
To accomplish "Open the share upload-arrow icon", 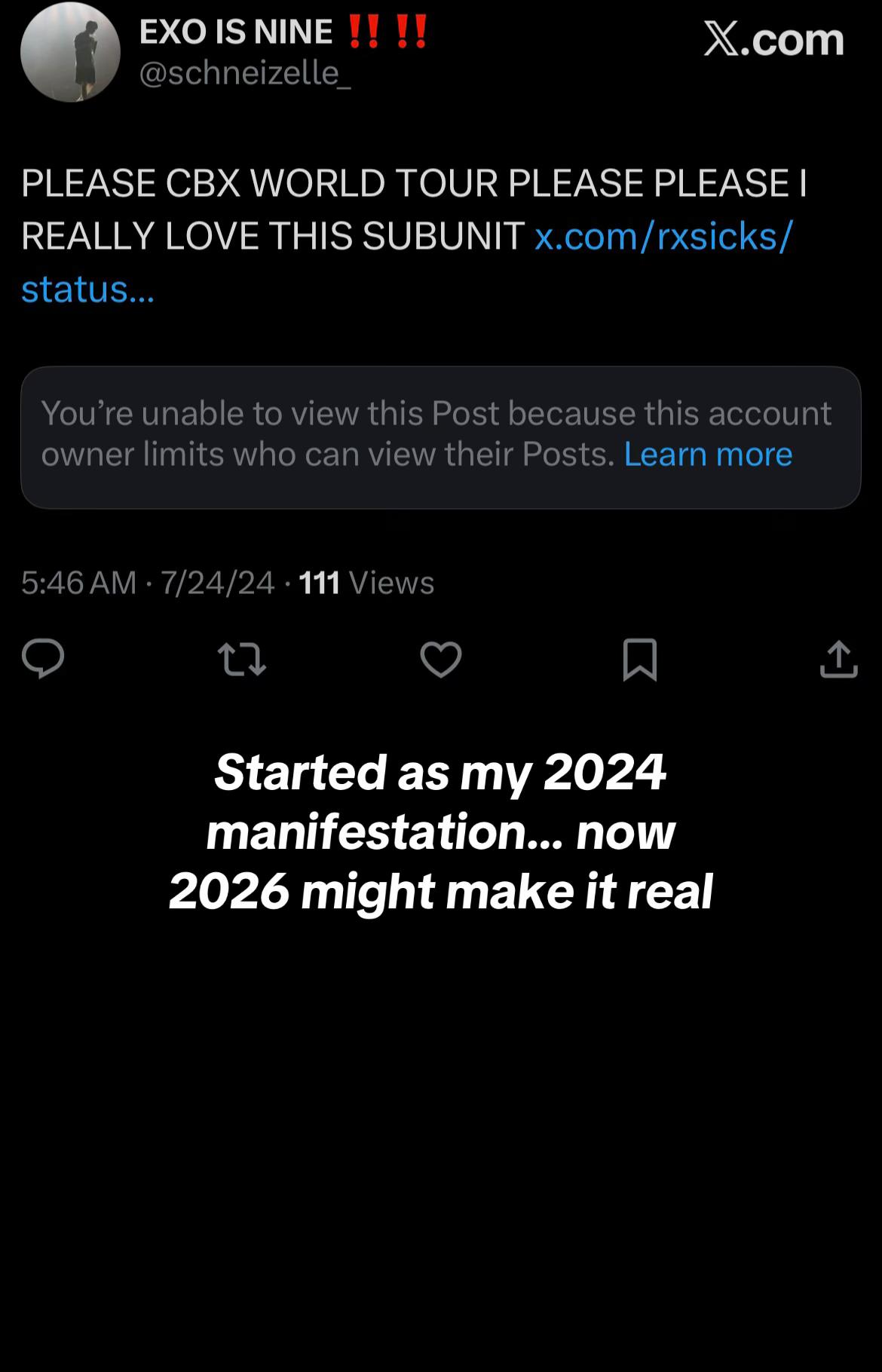I will point(838,660).
